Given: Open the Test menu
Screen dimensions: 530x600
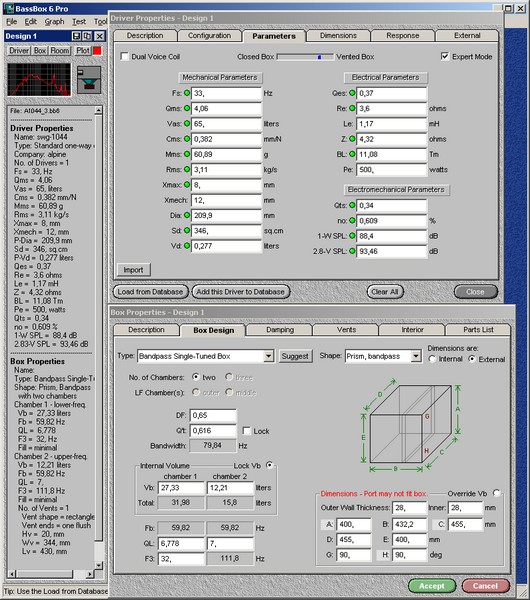Looking at the screenshot, I should pos(79,22).
